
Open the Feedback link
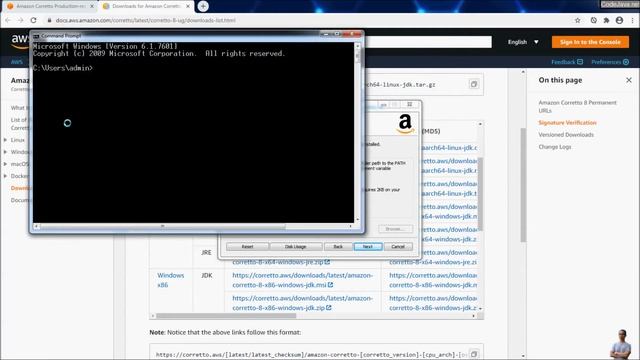point(567,62)
